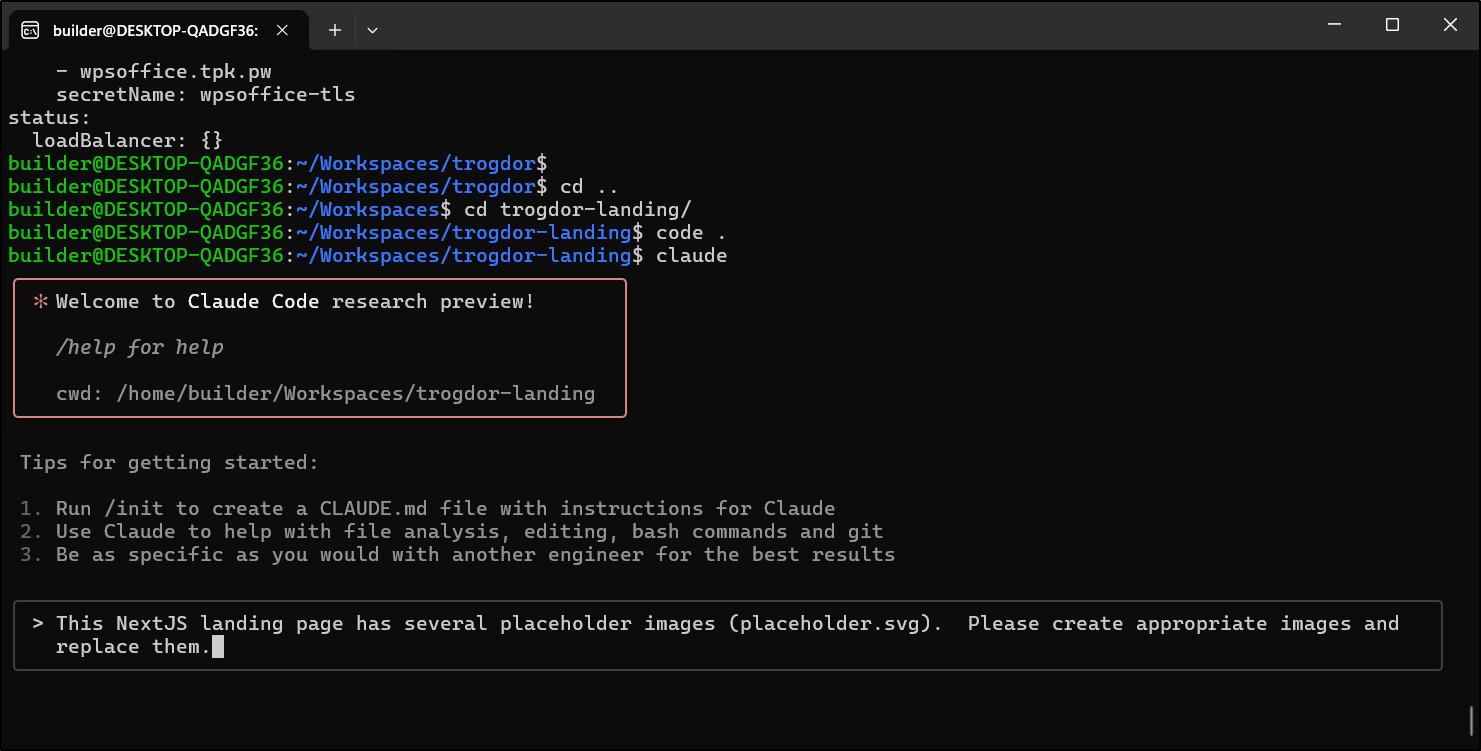1481x751 pixels.
Task: Minimize the terminal window
Action: (x=1334, y=25)
